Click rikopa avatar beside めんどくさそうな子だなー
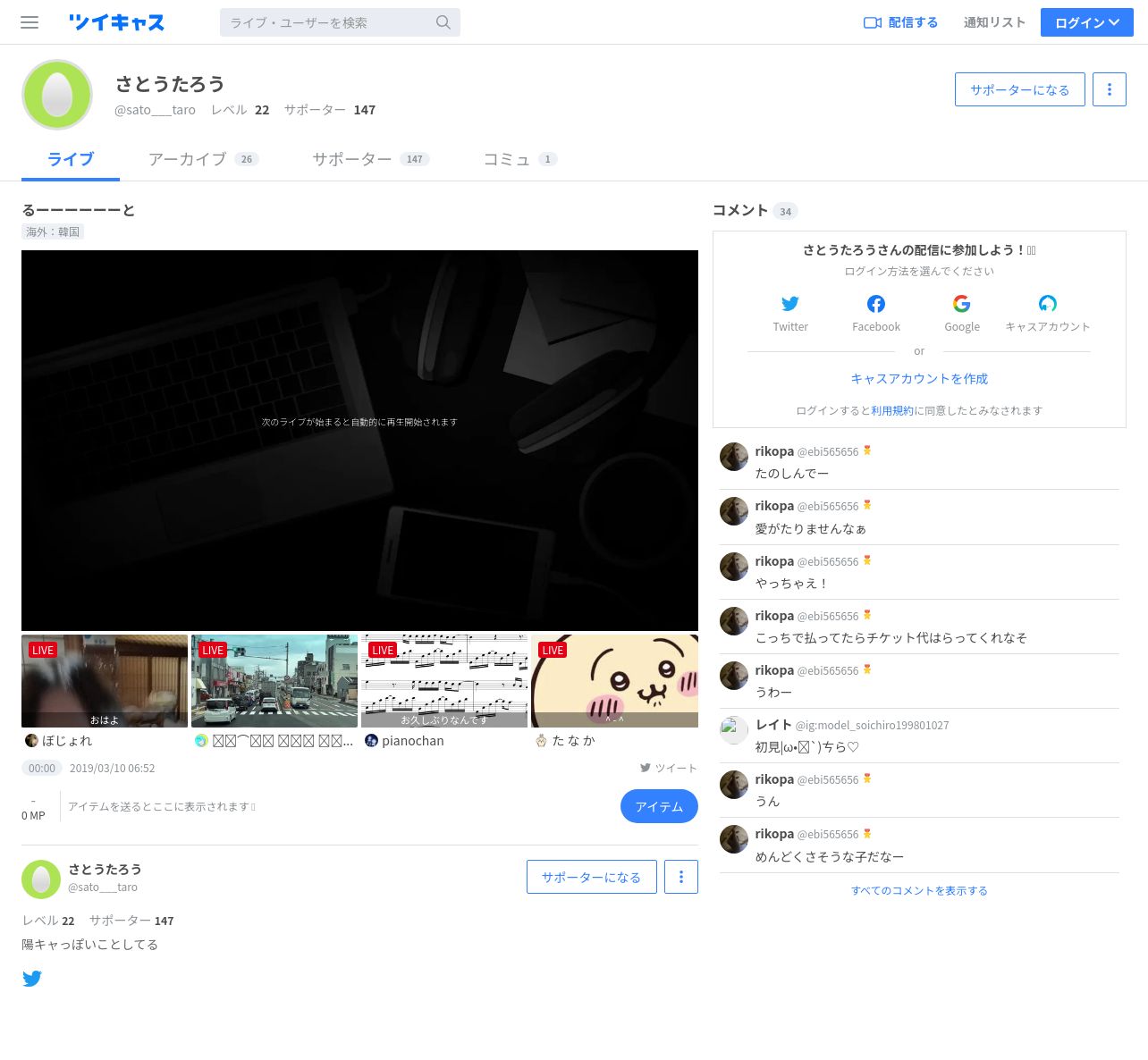The image size is (1148, 1060). coord(734,839)
